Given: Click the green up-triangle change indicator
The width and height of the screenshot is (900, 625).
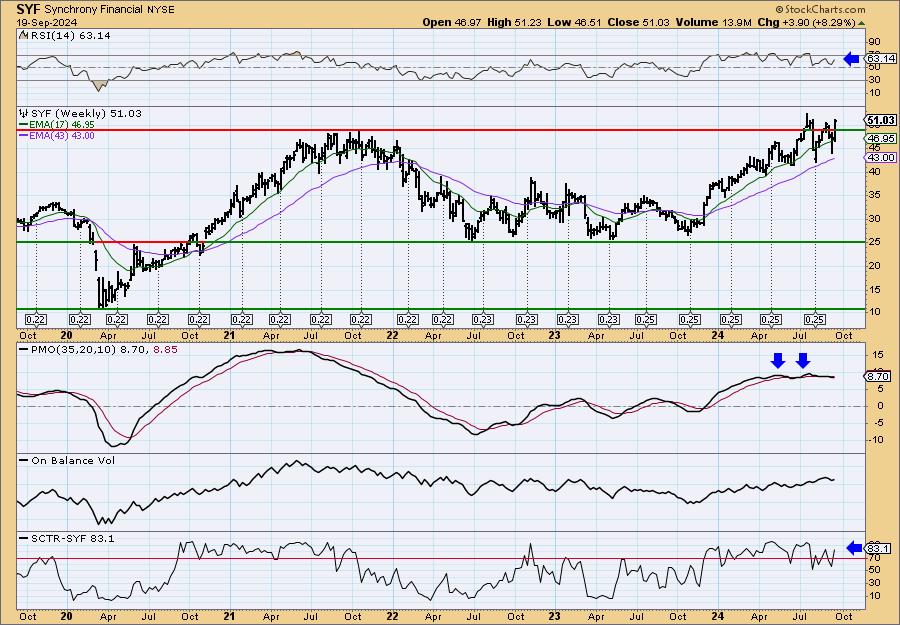Looking at the screenshot, I should (x=861, y=22).
